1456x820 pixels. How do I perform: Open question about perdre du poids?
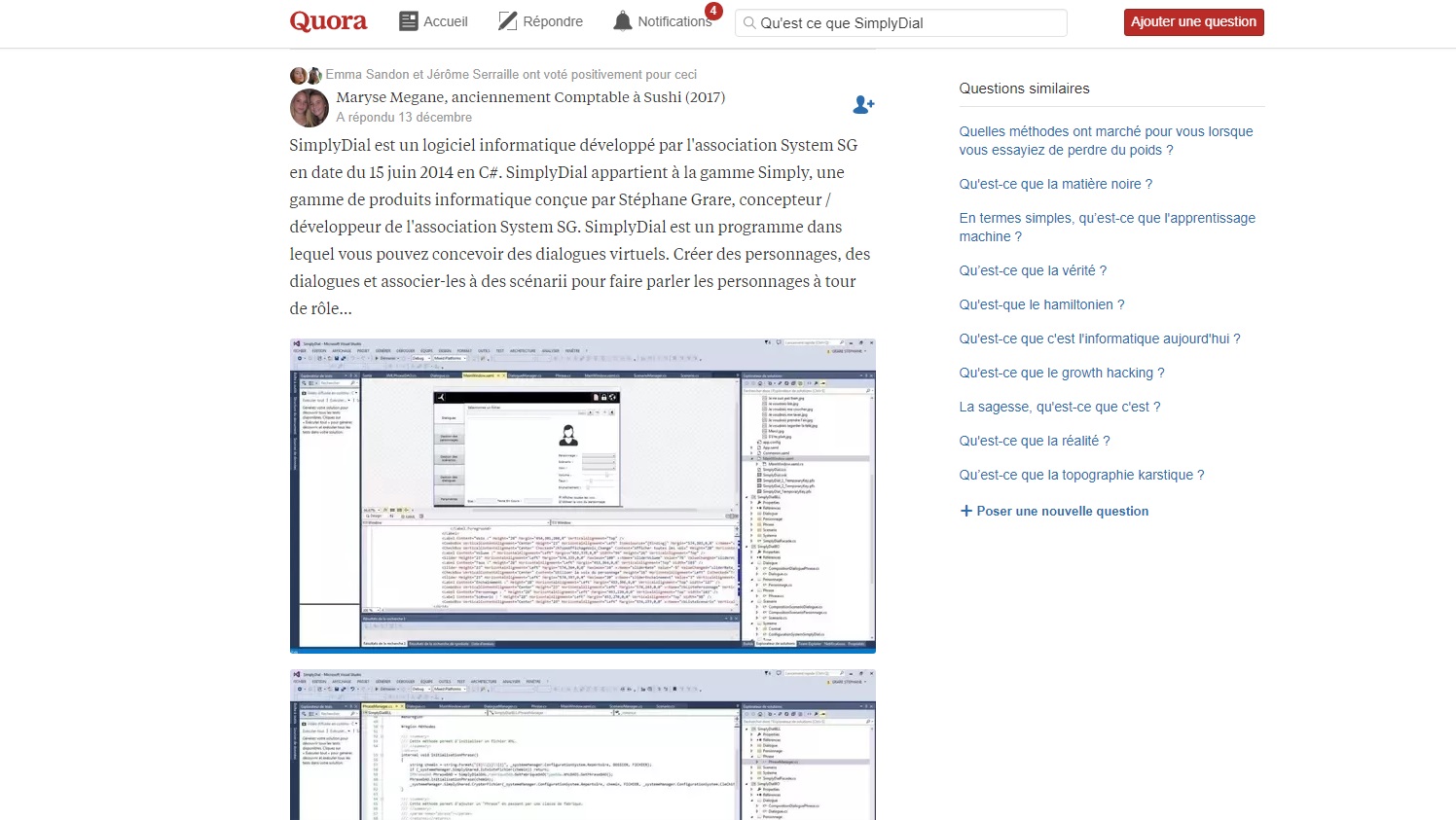1106,140
